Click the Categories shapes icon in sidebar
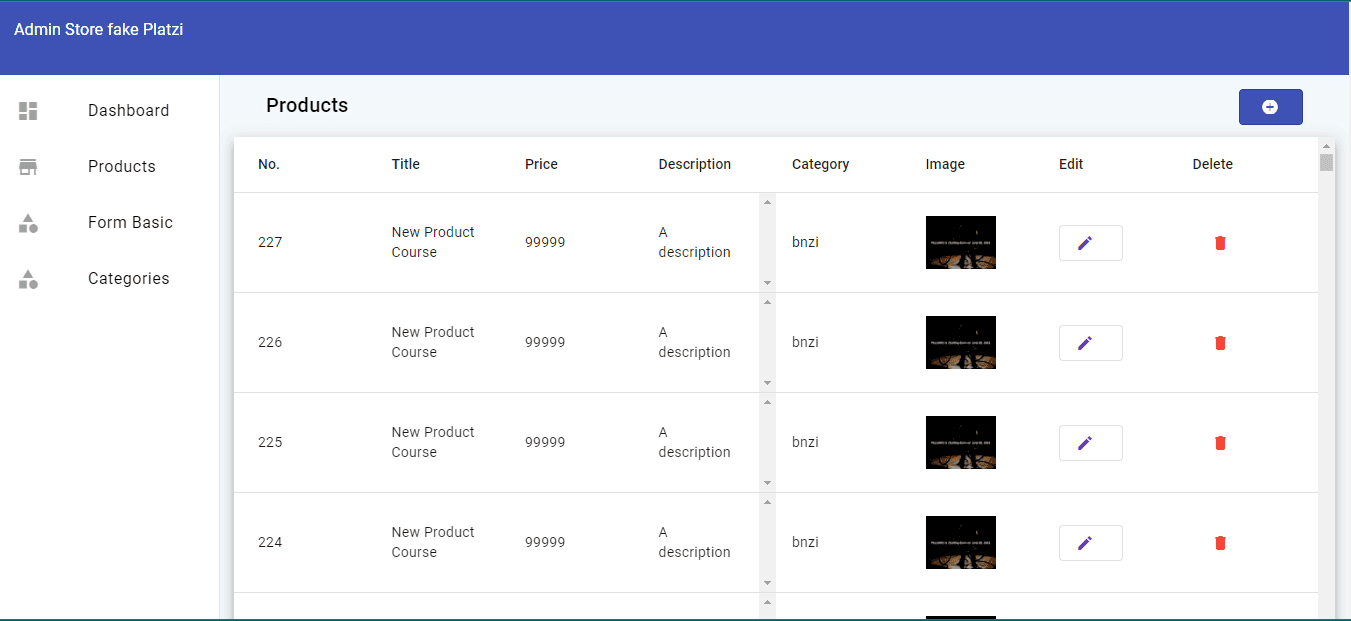Screen dimensions: 1351x621 pos(28,279)
